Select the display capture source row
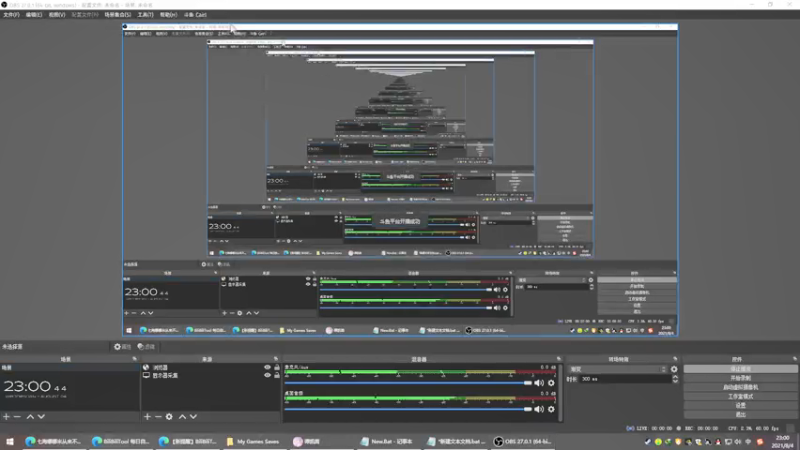Image resolution: width=800 pixels, height=450 pixels. tap(211, 376)
